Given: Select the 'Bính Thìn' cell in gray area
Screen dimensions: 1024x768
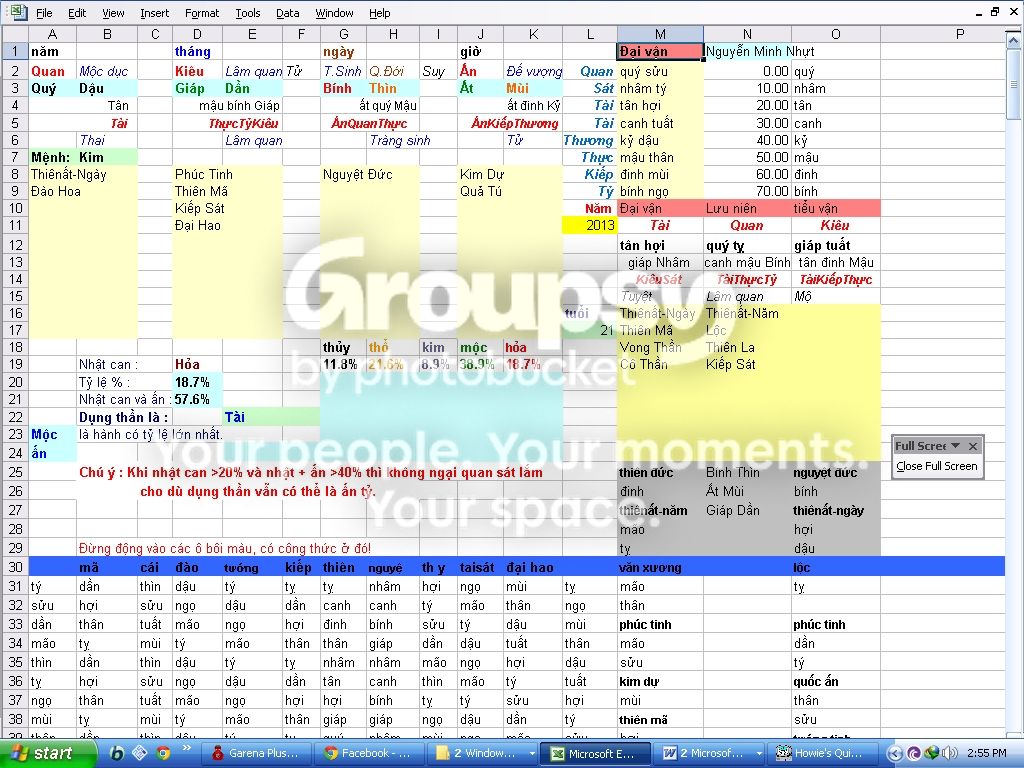Looking at the screenshot, I should 747,472.
